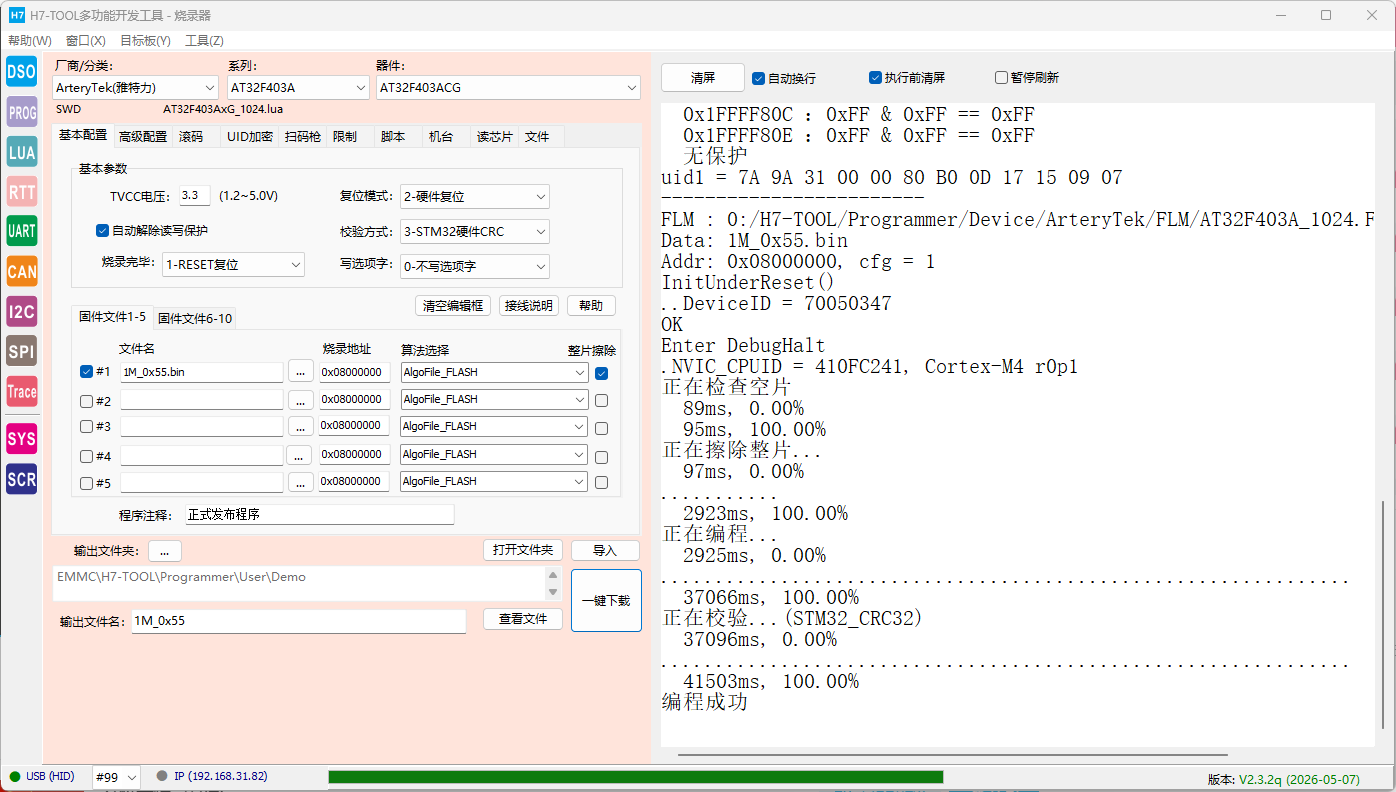Open 复位模式 dropdown
The width and height of the screenshot is (1396, 792).
click(x=474, y=197)
